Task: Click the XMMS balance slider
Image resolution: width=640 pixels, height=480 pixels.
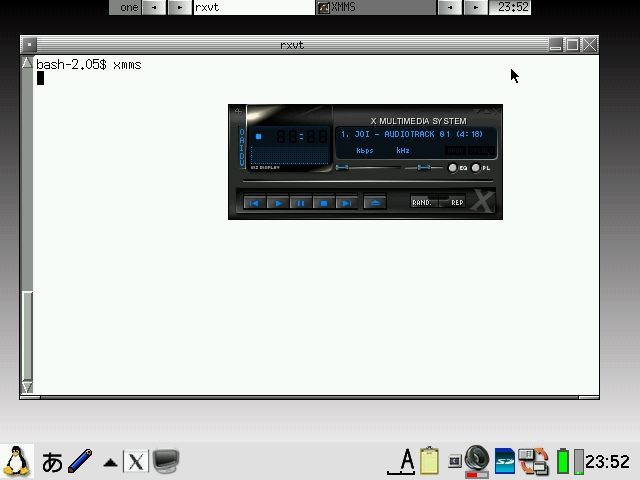Action: point(425,168)
